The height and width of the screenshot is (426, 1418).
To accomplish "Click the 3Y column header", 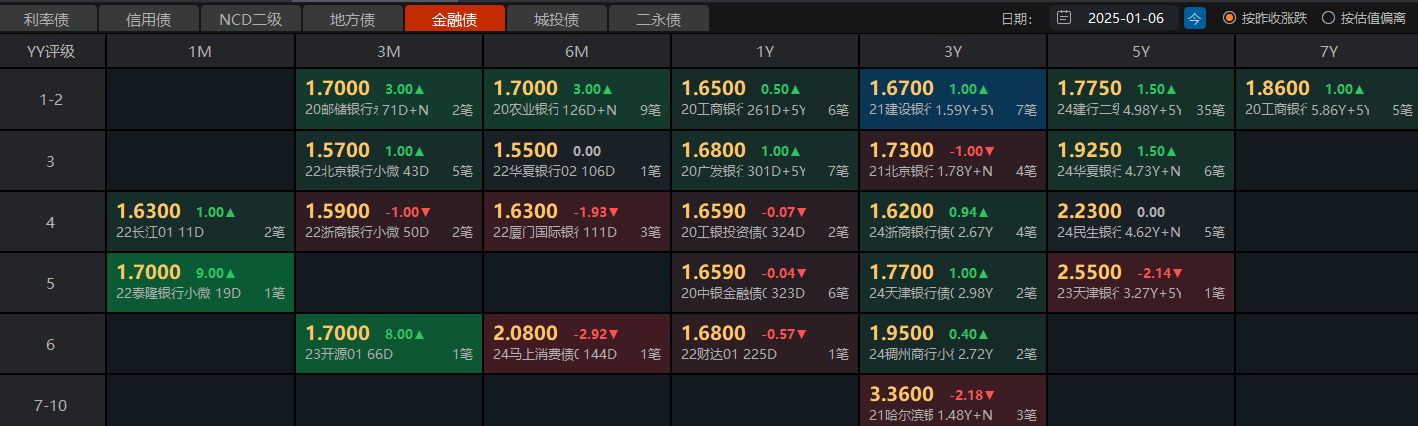I will pyautogui.click(x=952, y=51).
